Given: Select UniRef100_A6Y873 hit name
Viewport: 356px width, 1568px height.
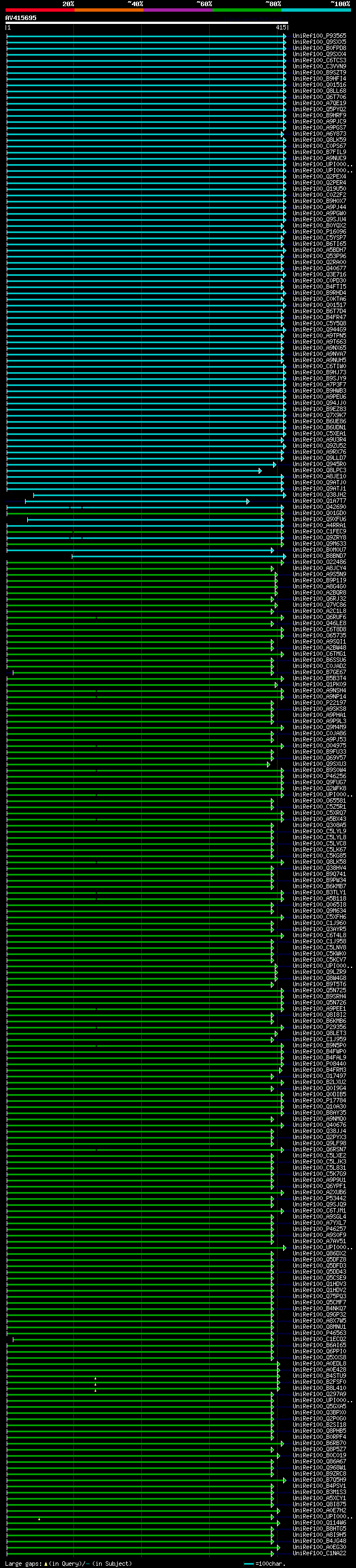Looking at the screenshot, I should pyautogui.click(x=319, y=134).
